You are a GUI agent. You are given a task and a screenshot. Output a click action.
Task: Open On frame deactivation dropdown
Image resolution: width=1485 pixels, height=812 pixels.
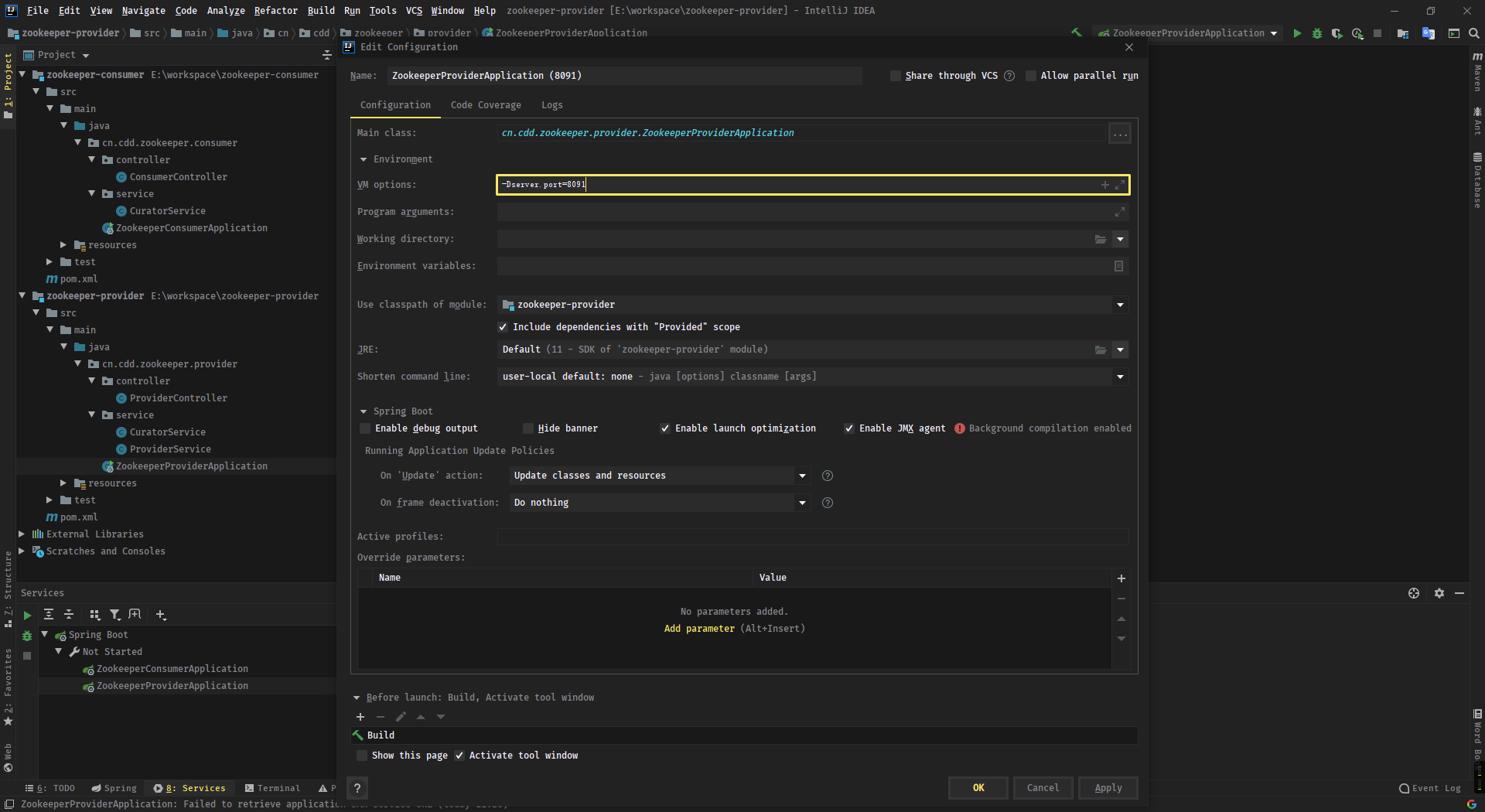tap(802, 503)
